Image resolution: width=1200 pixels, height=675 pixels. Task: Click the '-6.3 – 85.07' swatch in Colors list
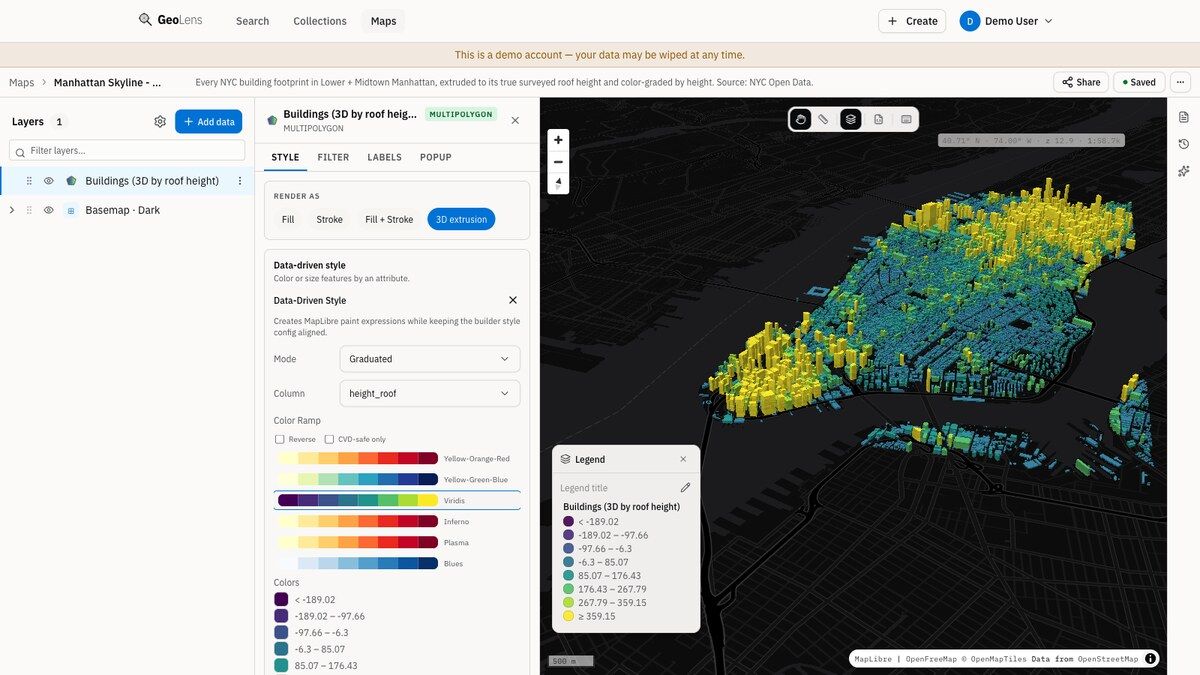click(x=281, y=649)
